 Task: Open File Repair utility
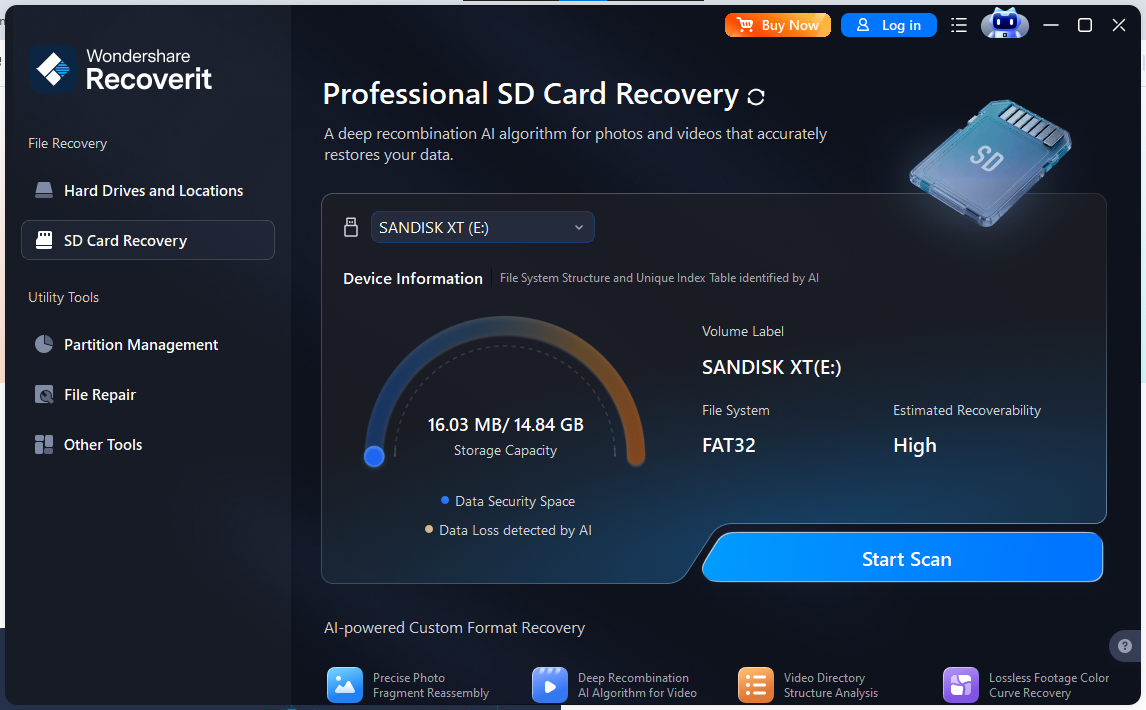tap(148, 395)
